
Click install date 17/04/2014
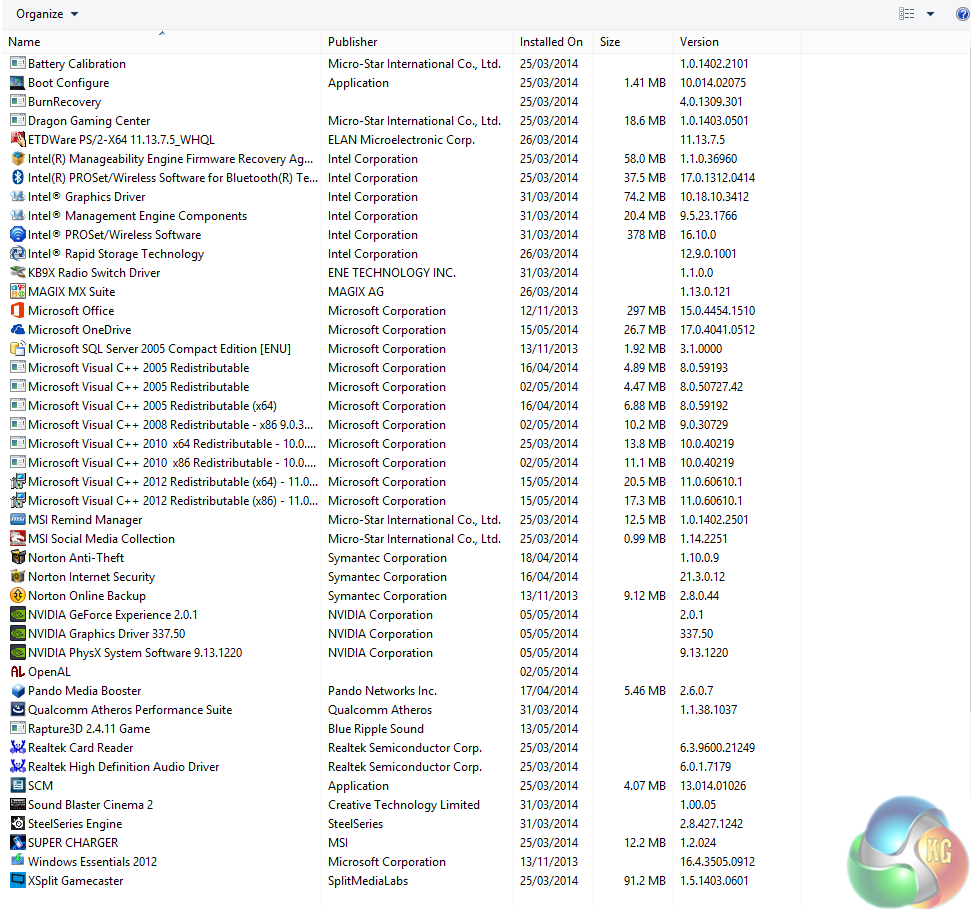coord(549,690)
